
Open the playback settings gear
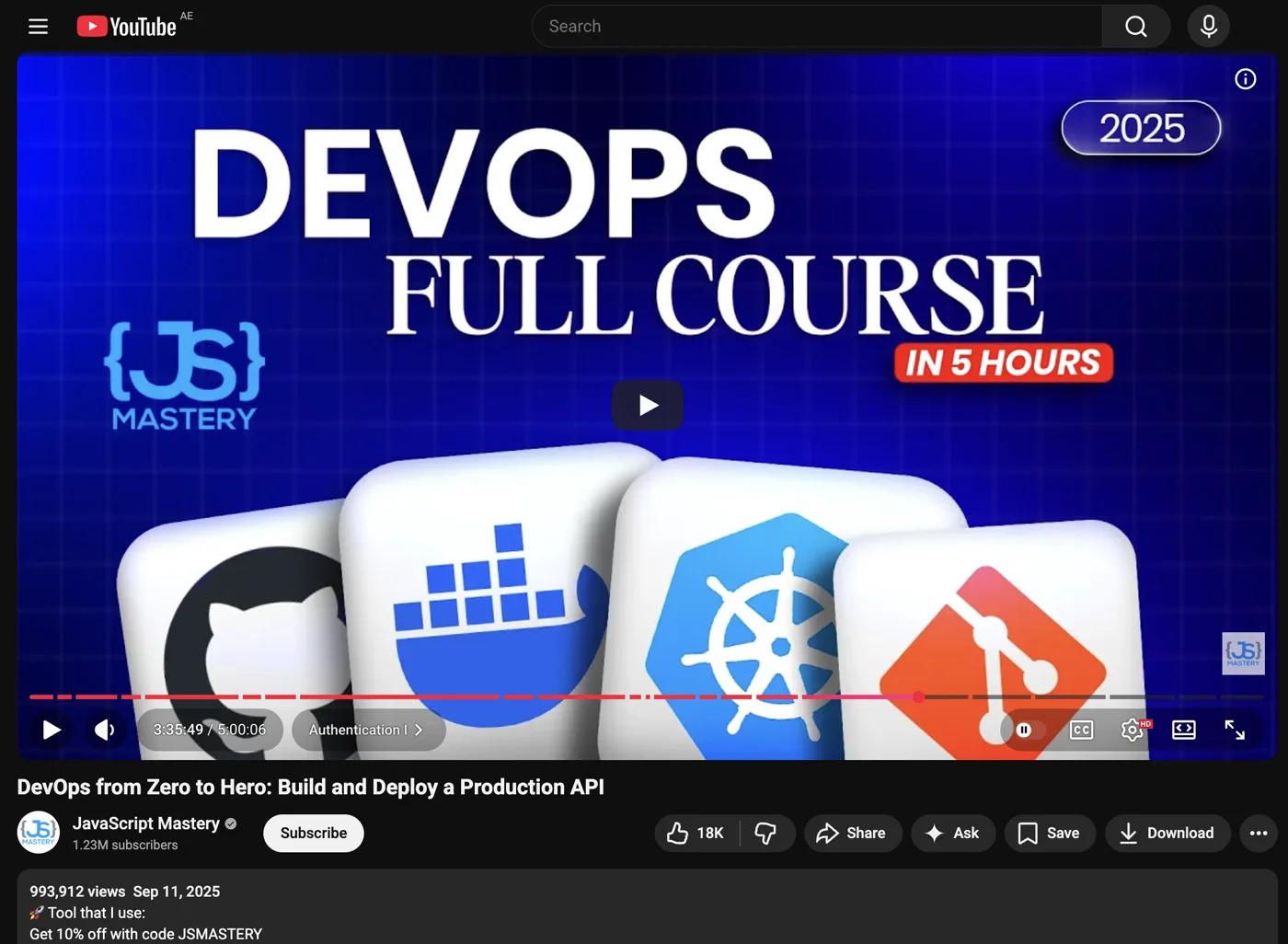pyautogui.click(x=1132, y=730)
